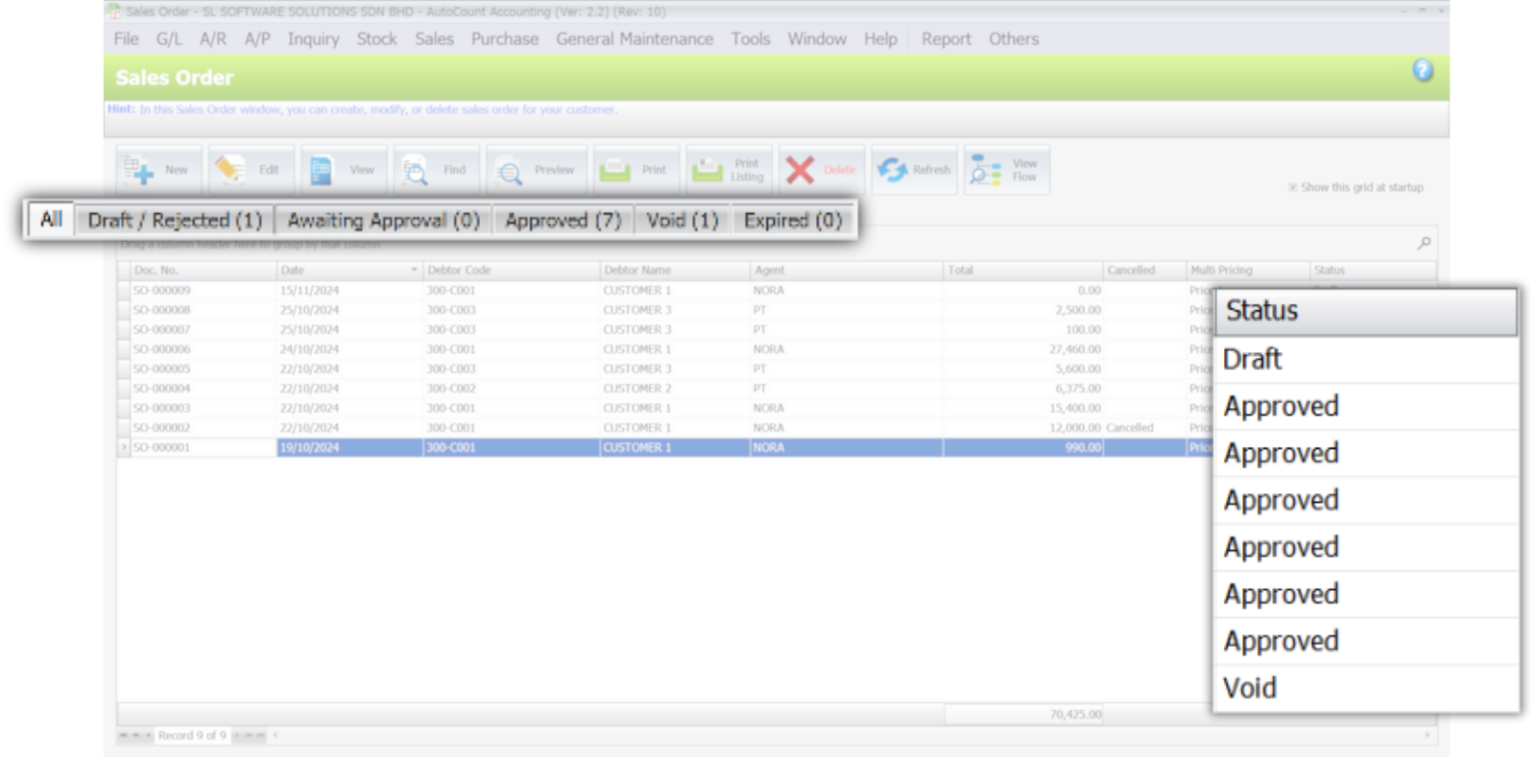Open the Tools menu

coord(750,39)
